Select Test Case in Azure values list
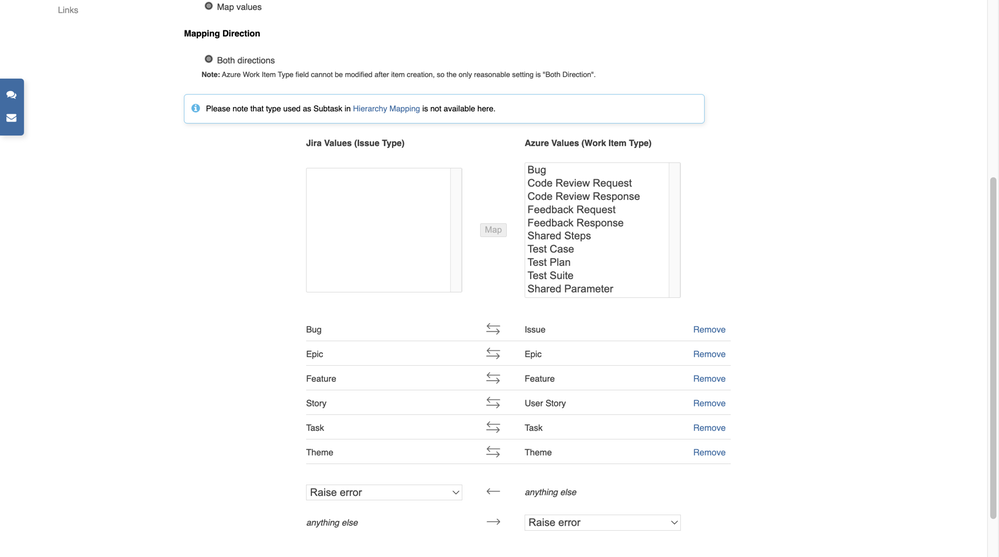This screenshot has height=557, width=999. pos(550,249)
